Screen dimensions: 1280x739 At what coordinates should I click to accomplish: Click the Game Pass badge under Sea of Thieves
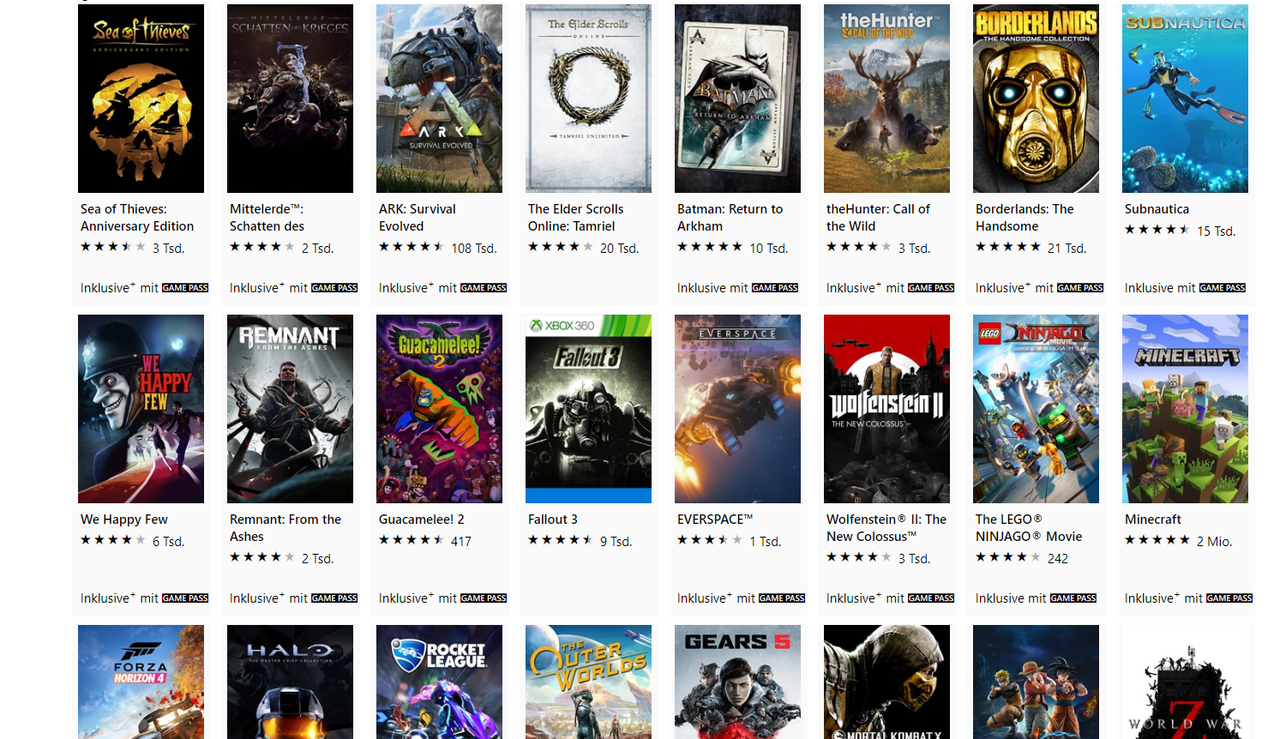point(185,288)
